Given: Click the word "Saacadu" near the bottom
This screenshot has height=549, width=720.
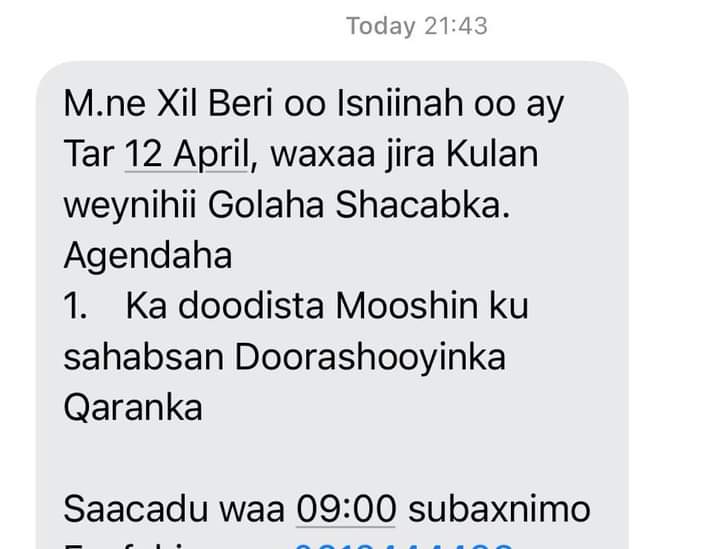Looking at the screenshot, I should 135,509.
